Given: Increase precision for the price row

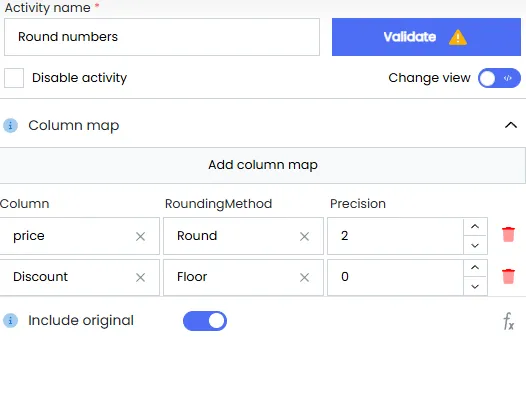Looking at the screenshot, I should [475, 227].
